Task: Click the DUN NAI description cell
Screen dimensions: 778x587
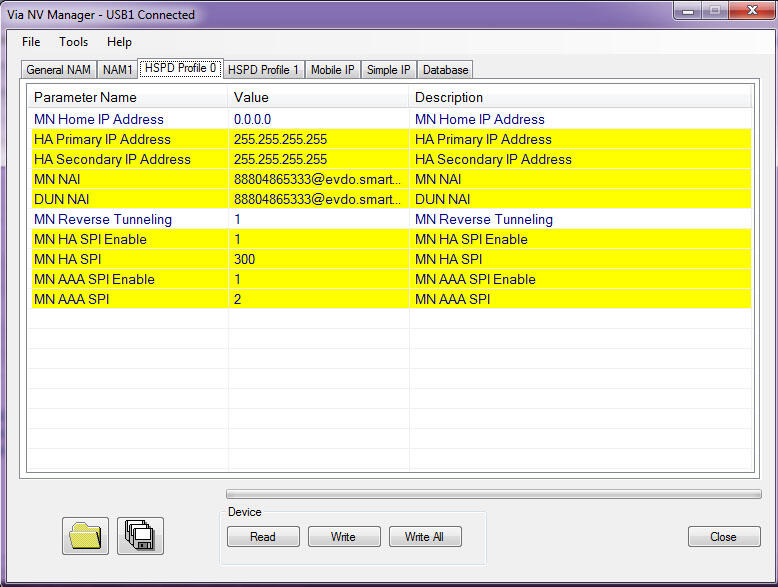Action: pos(581,199)
